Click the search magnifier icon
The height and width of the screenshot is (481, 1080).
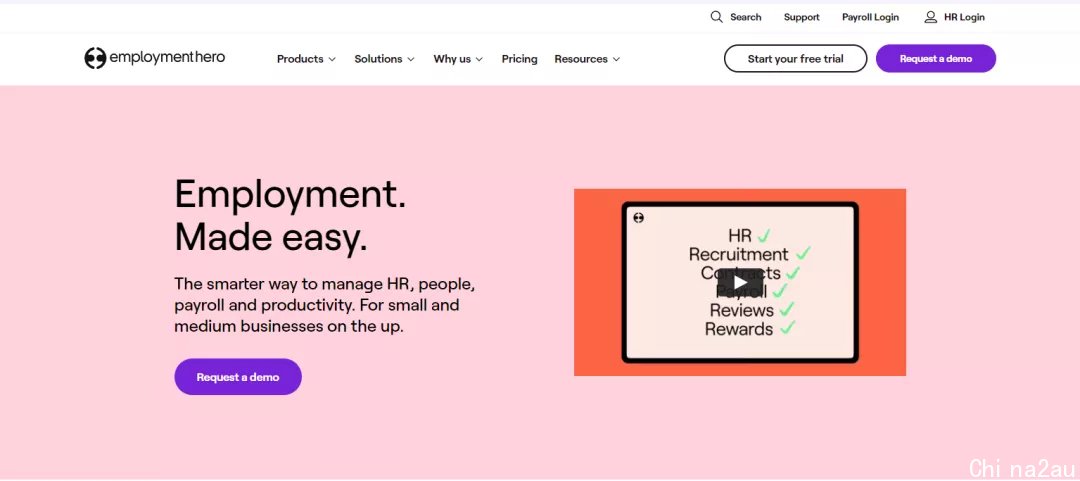pos(716,17)
